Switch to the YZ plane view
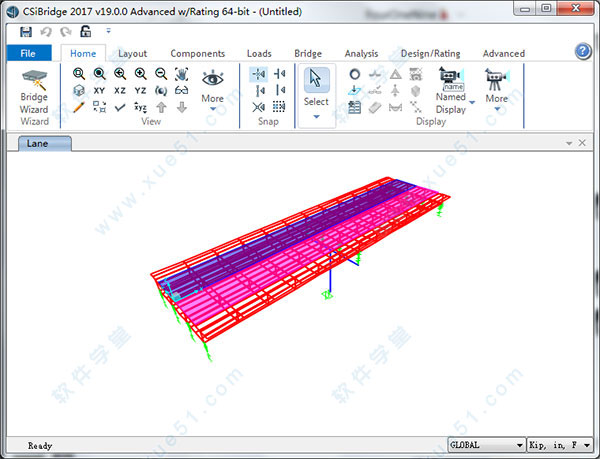Screen dimensions: 600x459 141,91
